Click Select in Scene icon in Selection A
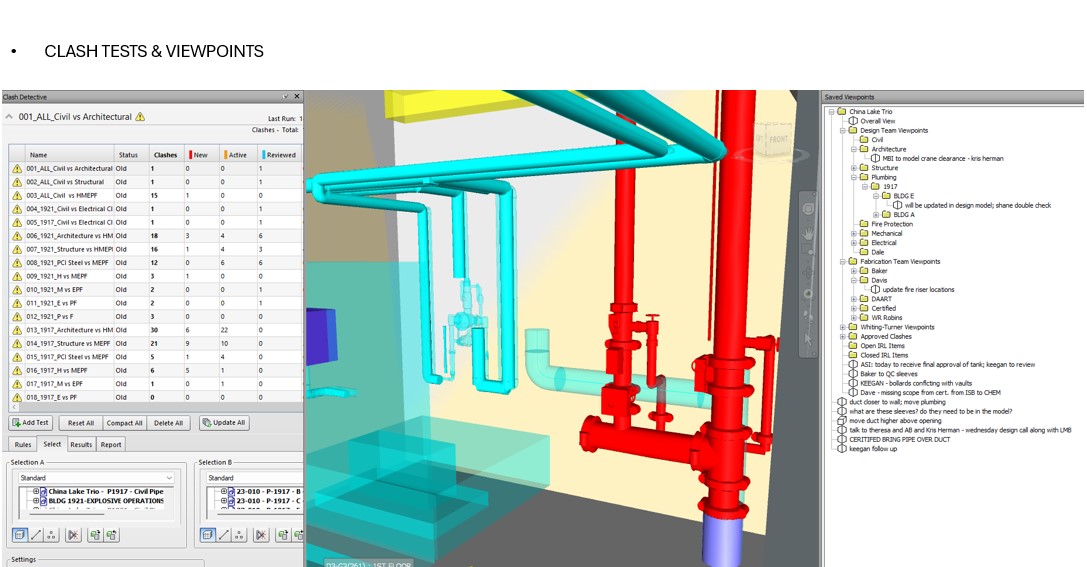Viewport: 1087px width, 567px height. [x=111, y=535]
